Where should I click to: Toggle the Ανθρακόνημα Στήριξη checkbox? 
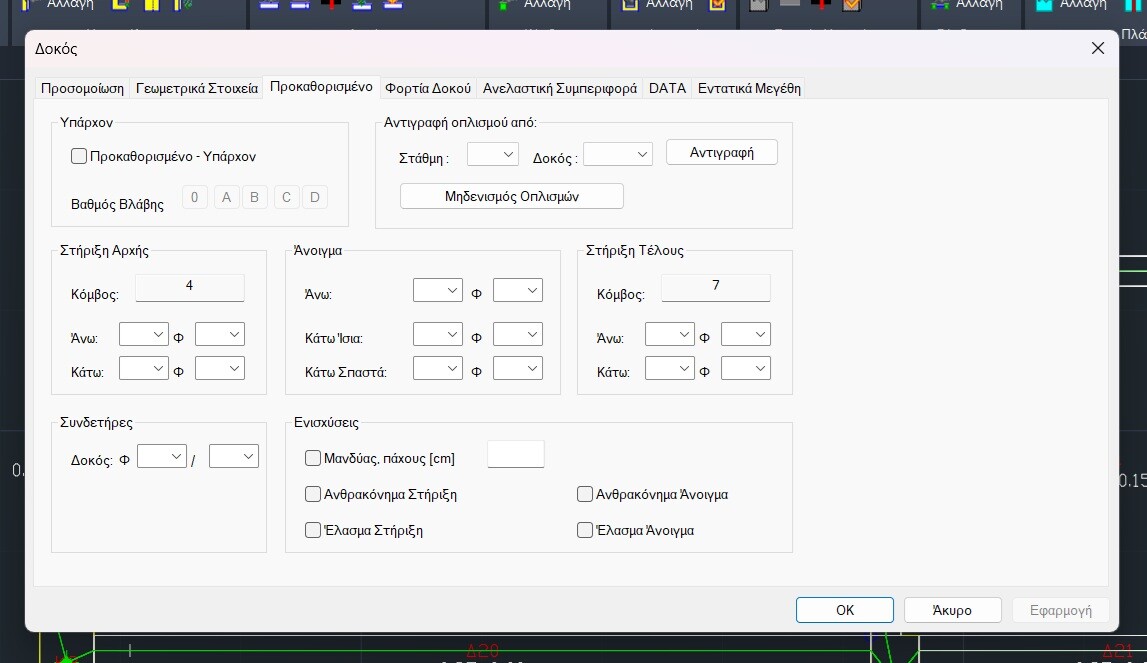click(x=313, y=494)
